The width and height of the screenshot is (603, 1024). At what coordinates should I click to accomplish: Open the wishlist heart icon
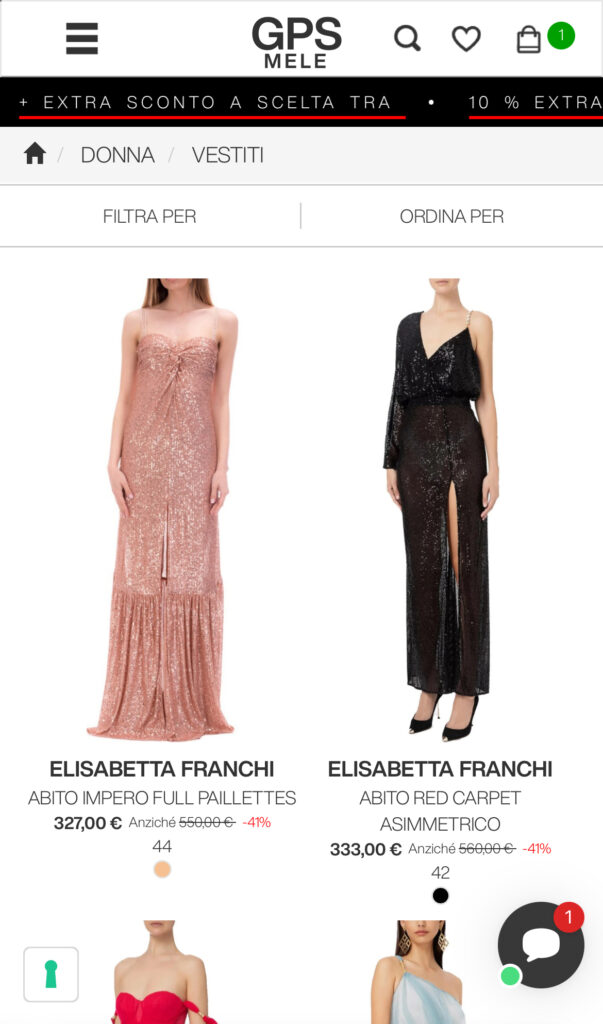[466, 39]
